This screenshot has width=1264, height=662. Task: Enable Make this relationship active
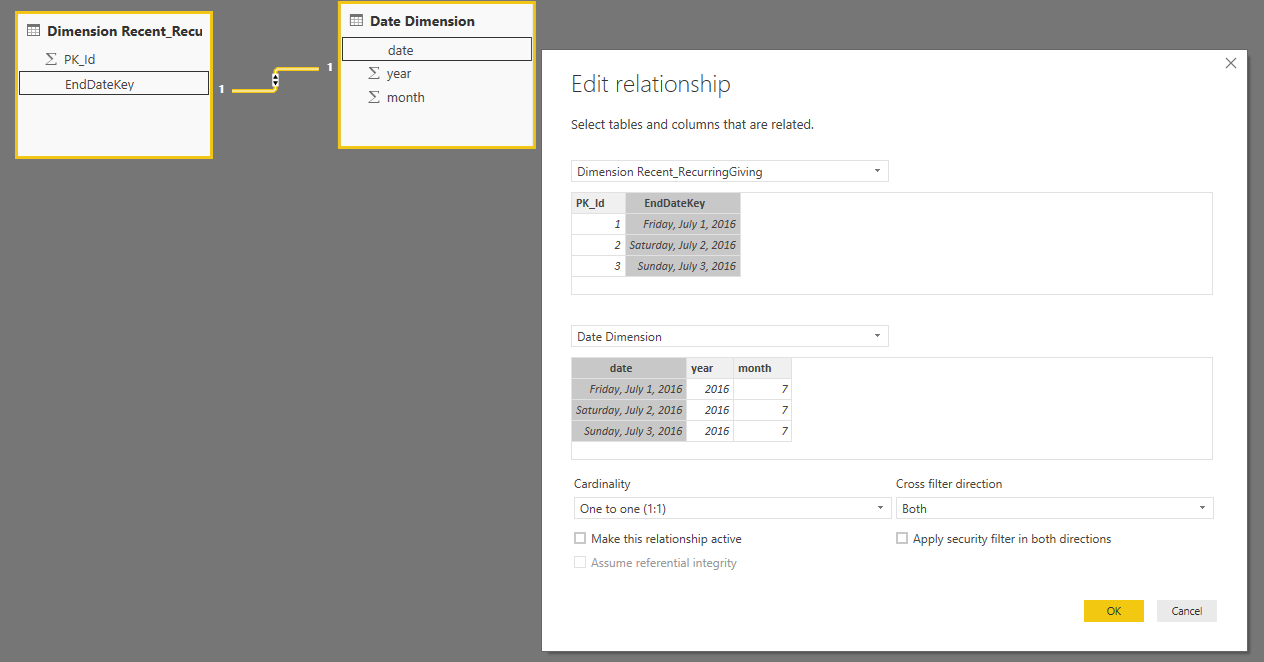[580, 538]
